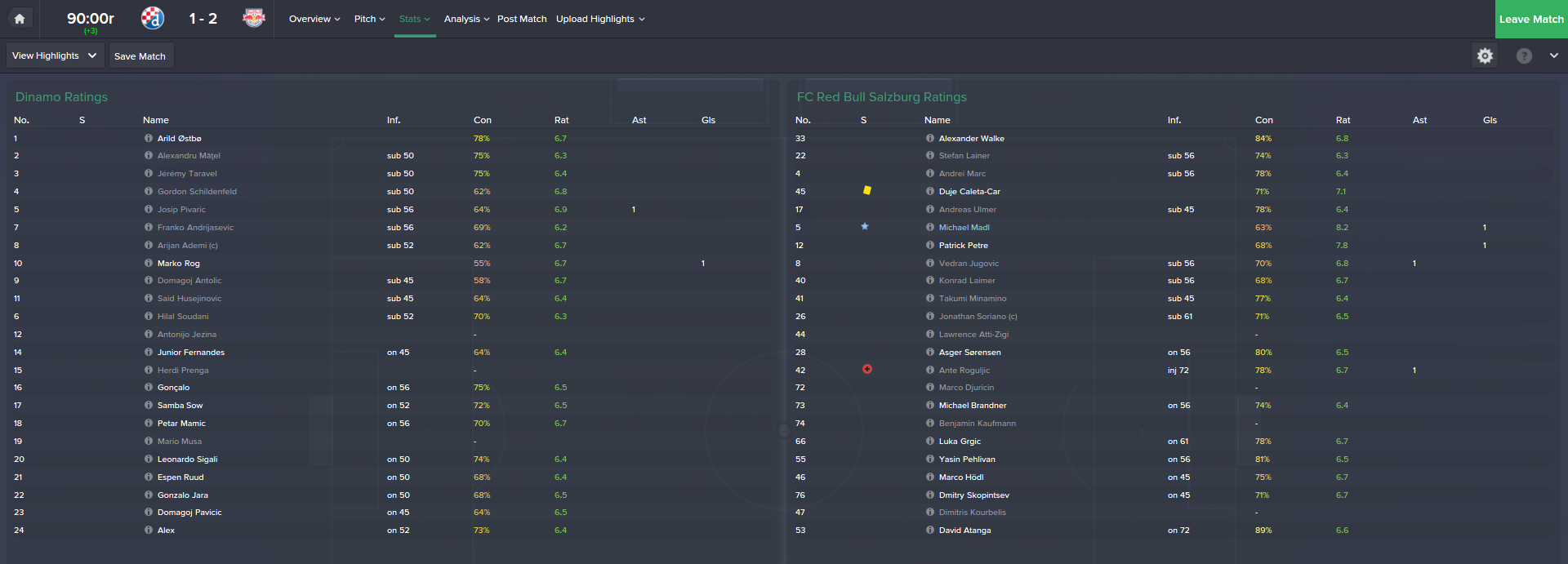Open the Pitch menu
Viewport: 1568px width, 564px height.
[x=369, y=19]
